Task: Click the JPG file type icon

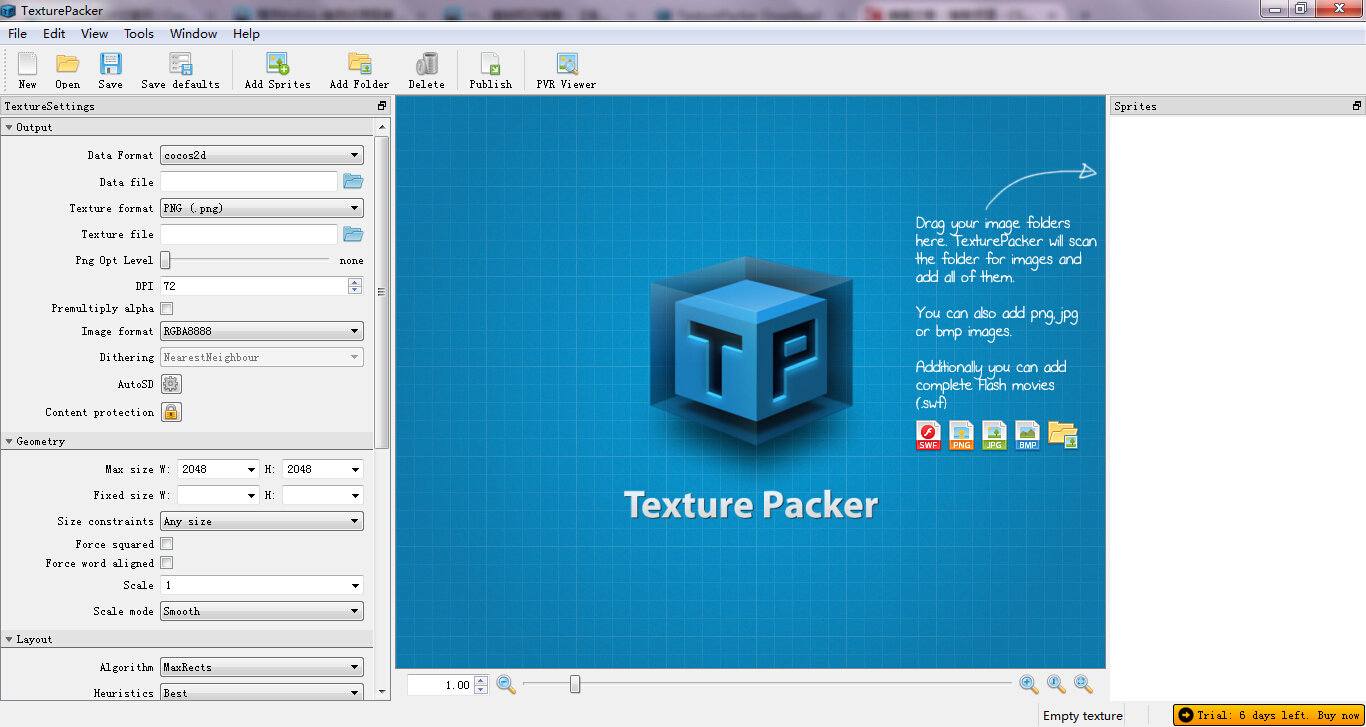Action: (994, 435)
